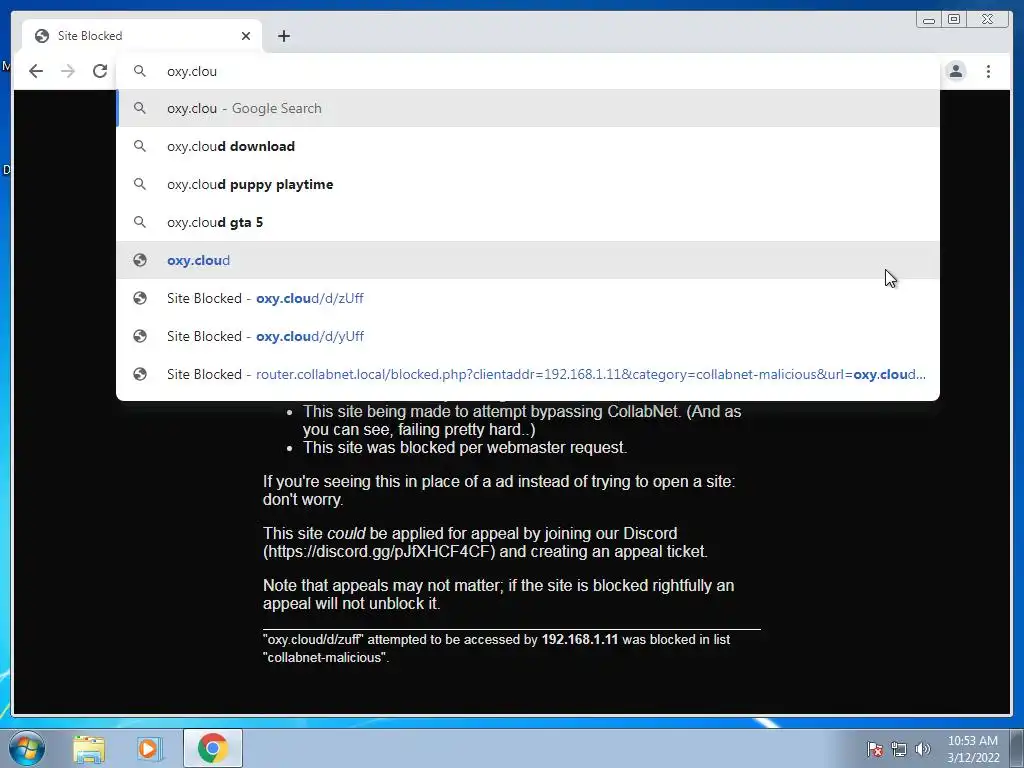The height and width of the screenshot is (768, 1024).
Task: Click 'This site was blocked per webmaster request.'
Action: (x=465, y=447)
